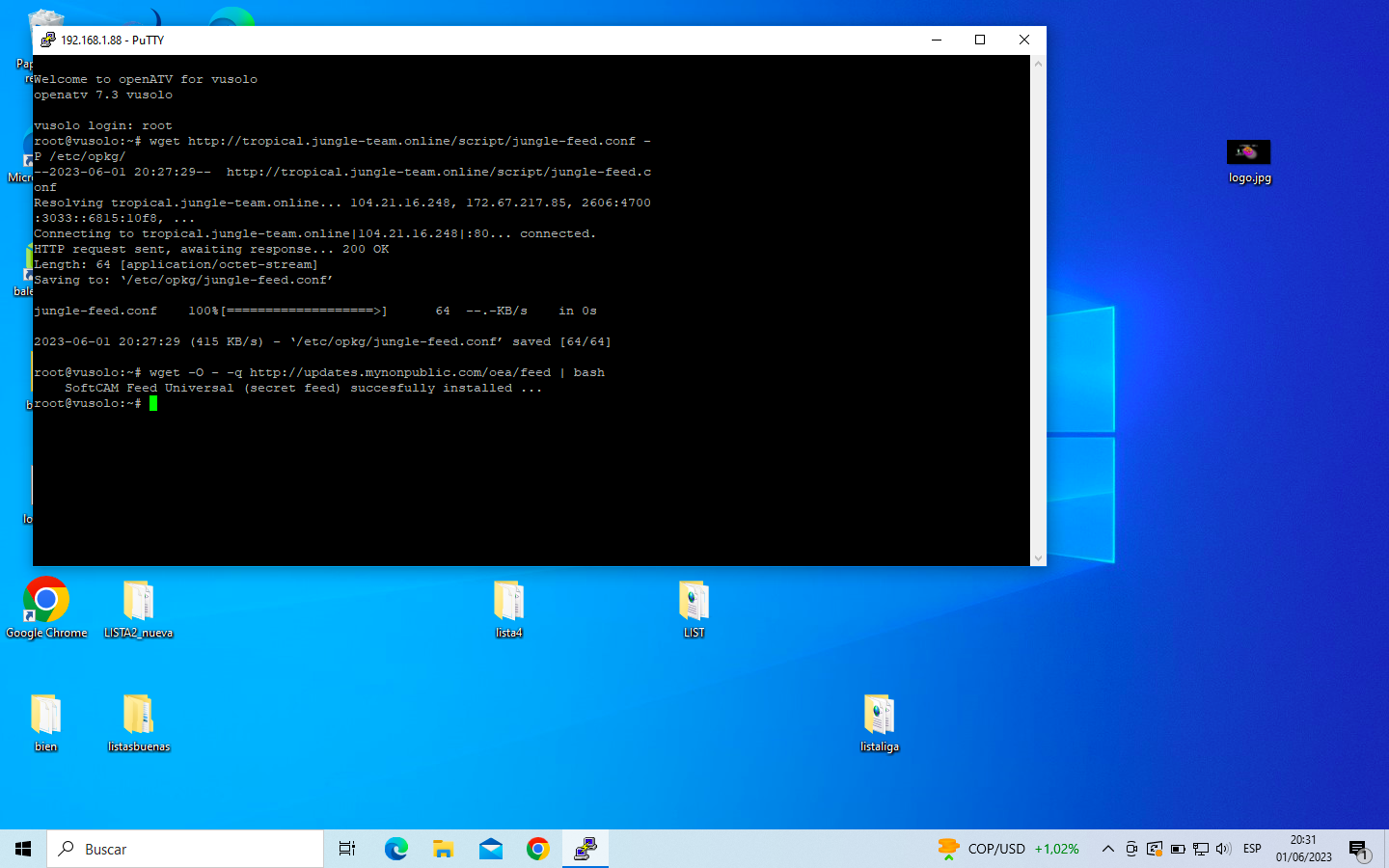Select the LIST folder icon
Screen dimensions: 1389x868
pos(694,602)
